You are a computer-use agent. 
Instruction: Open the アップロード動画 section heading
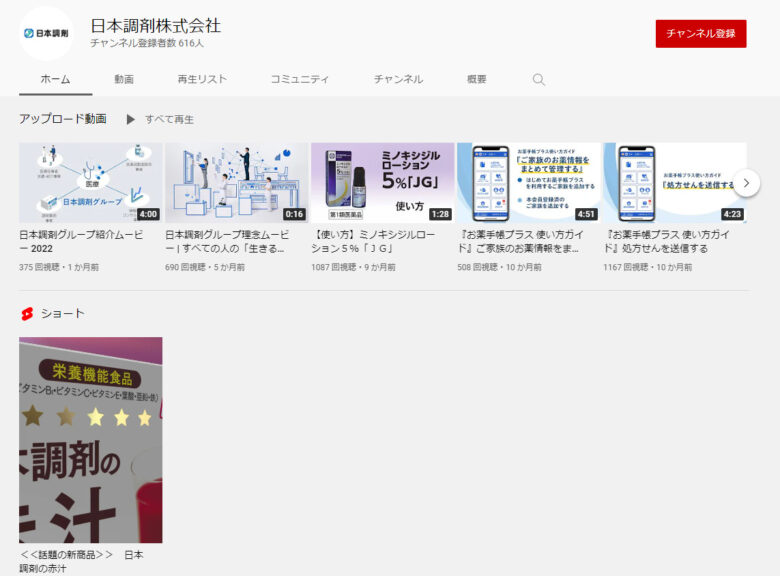[x=63, y=119]
